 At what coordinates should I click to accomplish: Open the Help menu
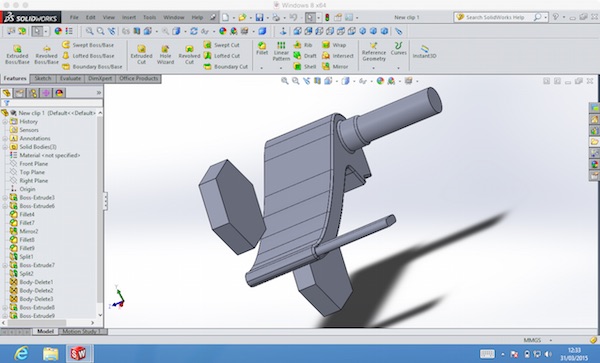point(197,17)
